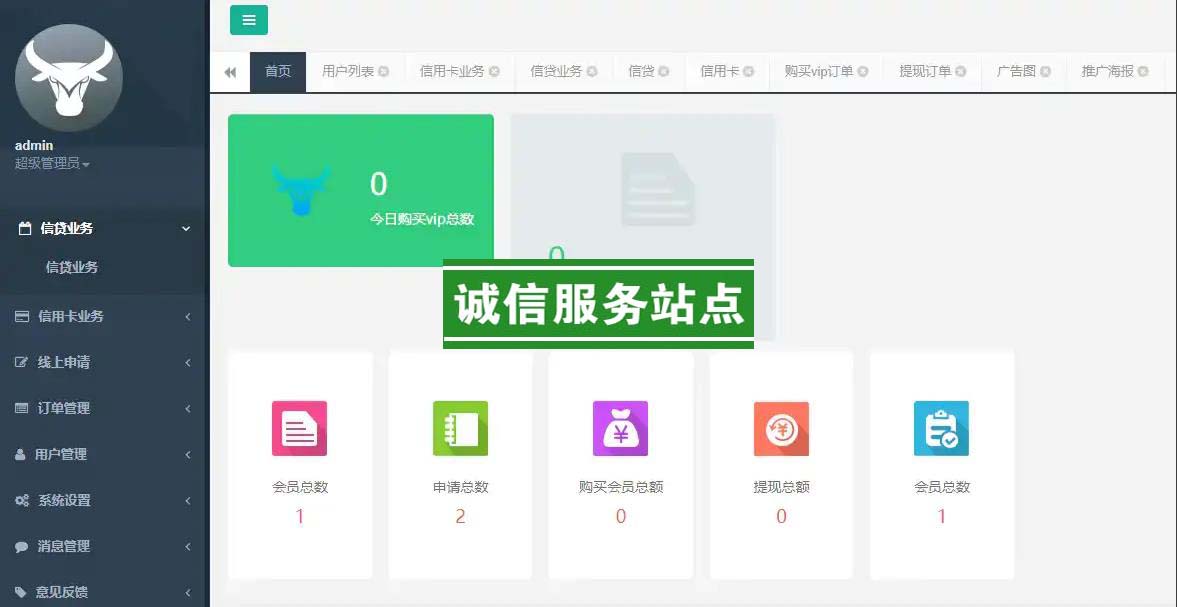
Task: Click the admin bull avatar image
Action: (x=69, y=78)
